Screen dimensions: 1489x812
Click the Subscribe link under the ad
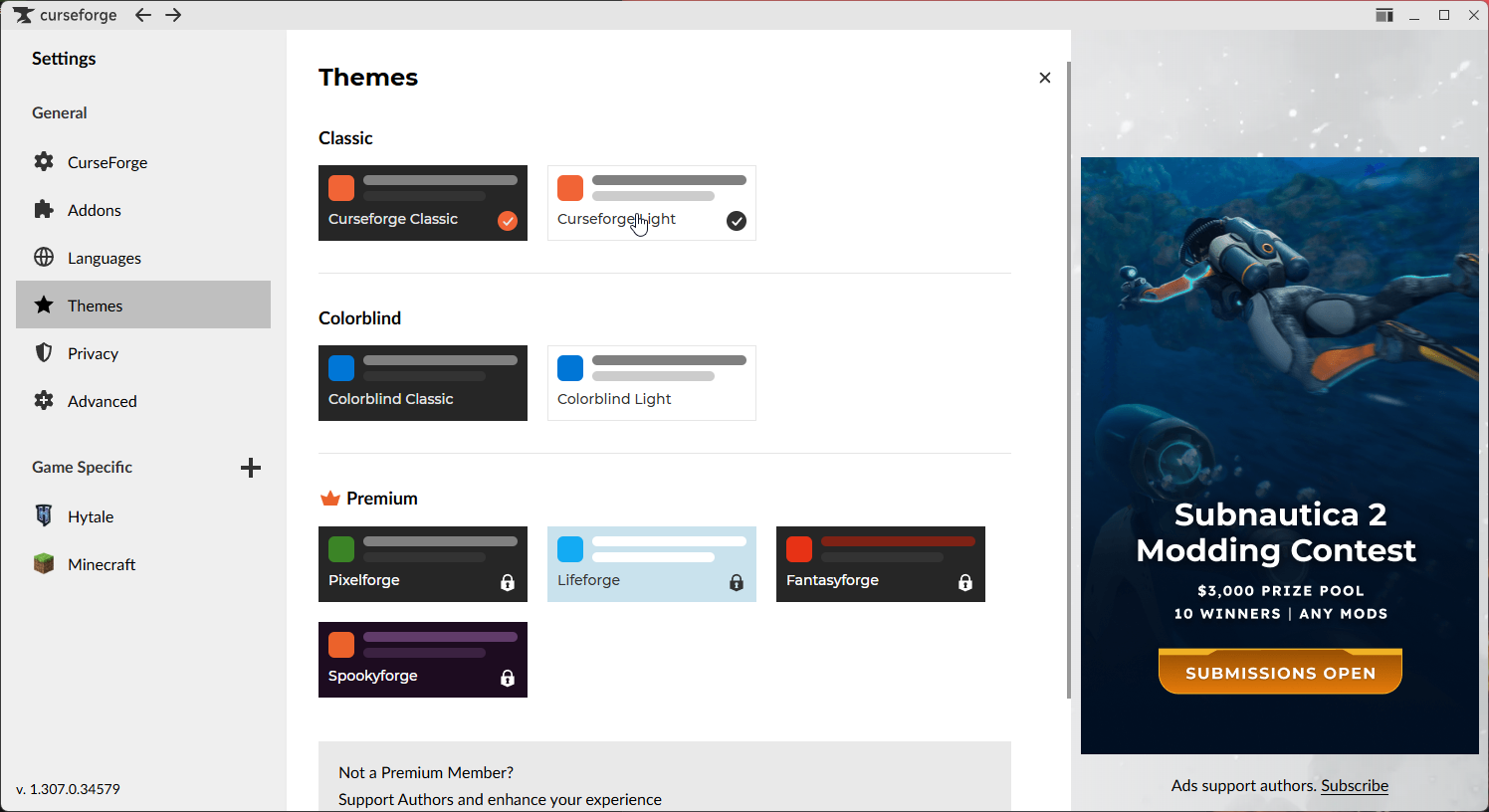[1355, 786]
